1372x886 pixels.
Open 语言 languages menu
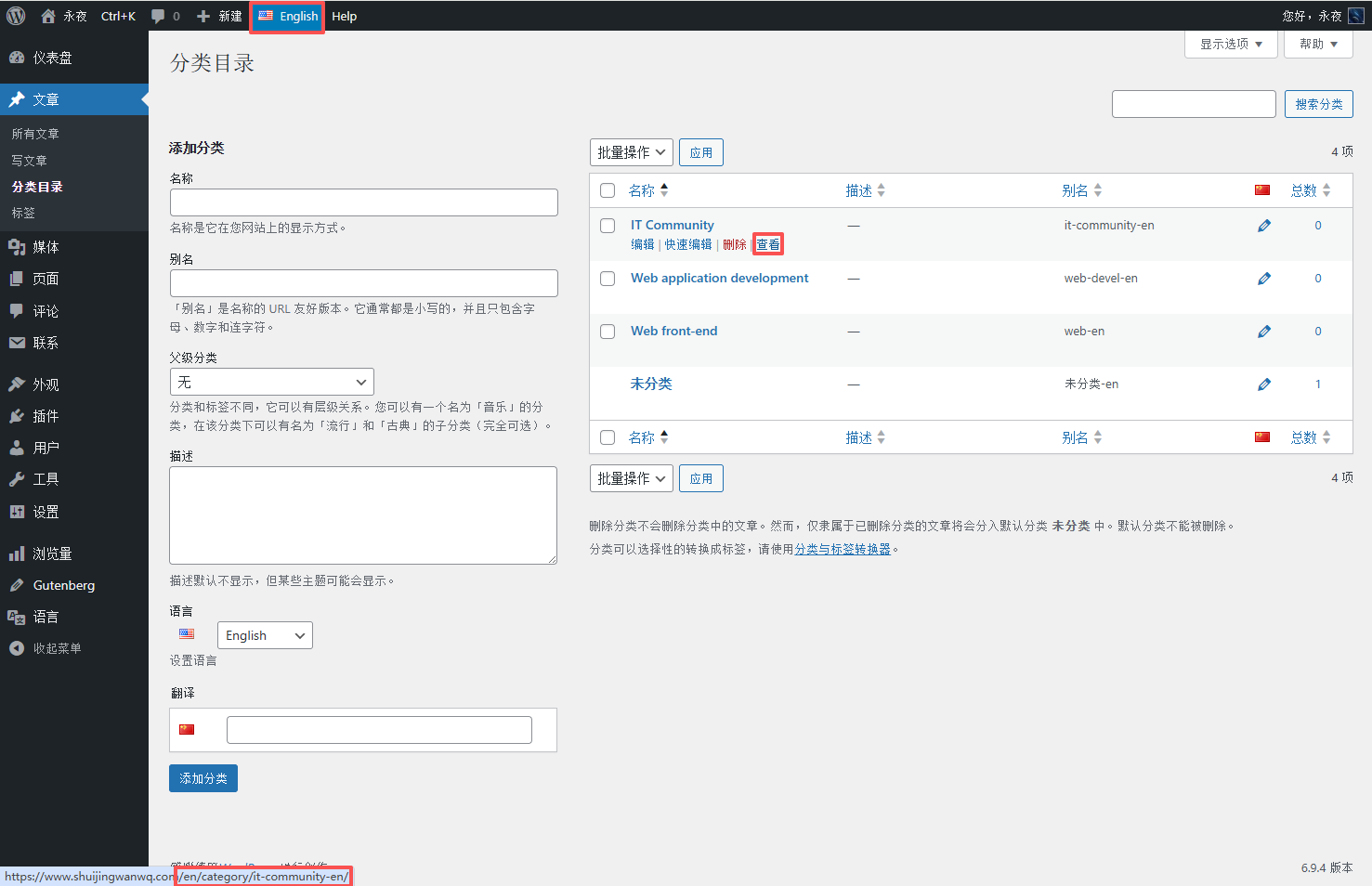[x=74, y=617]
